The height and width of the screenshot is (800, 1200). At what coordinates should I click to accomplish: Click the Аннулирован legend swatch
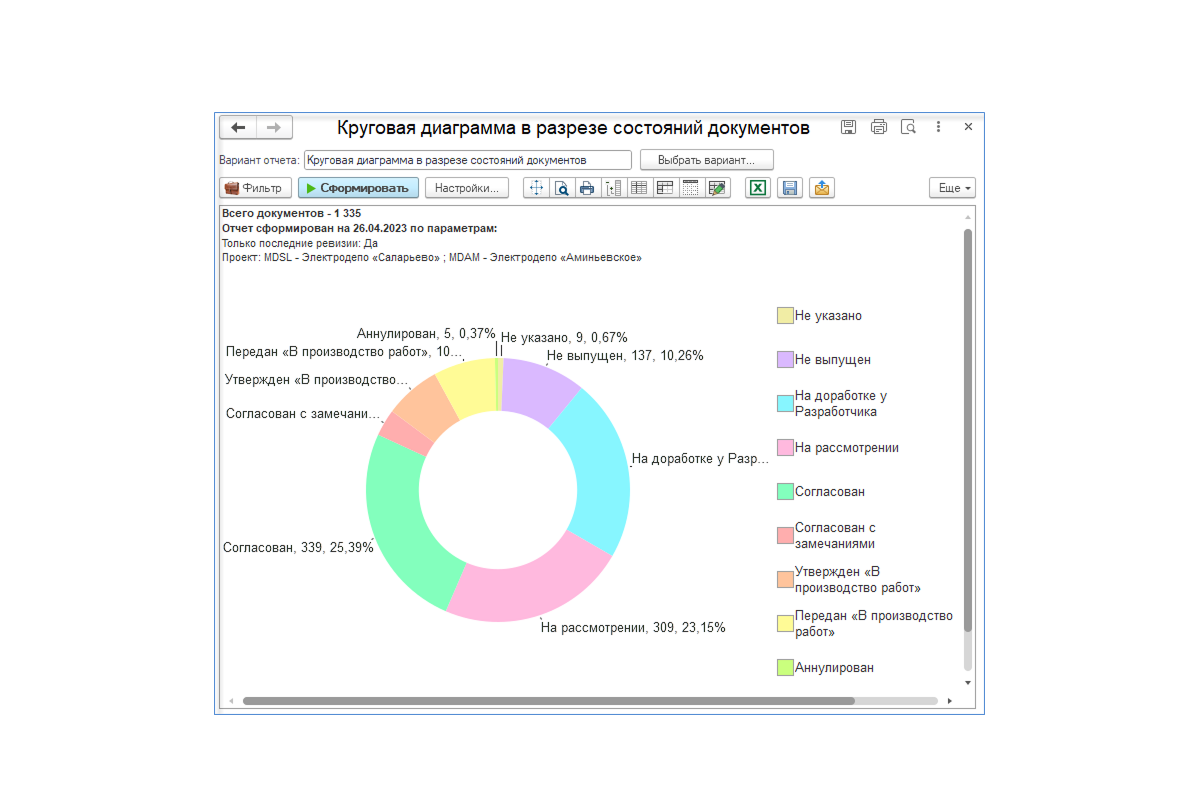tap(785, 668)
